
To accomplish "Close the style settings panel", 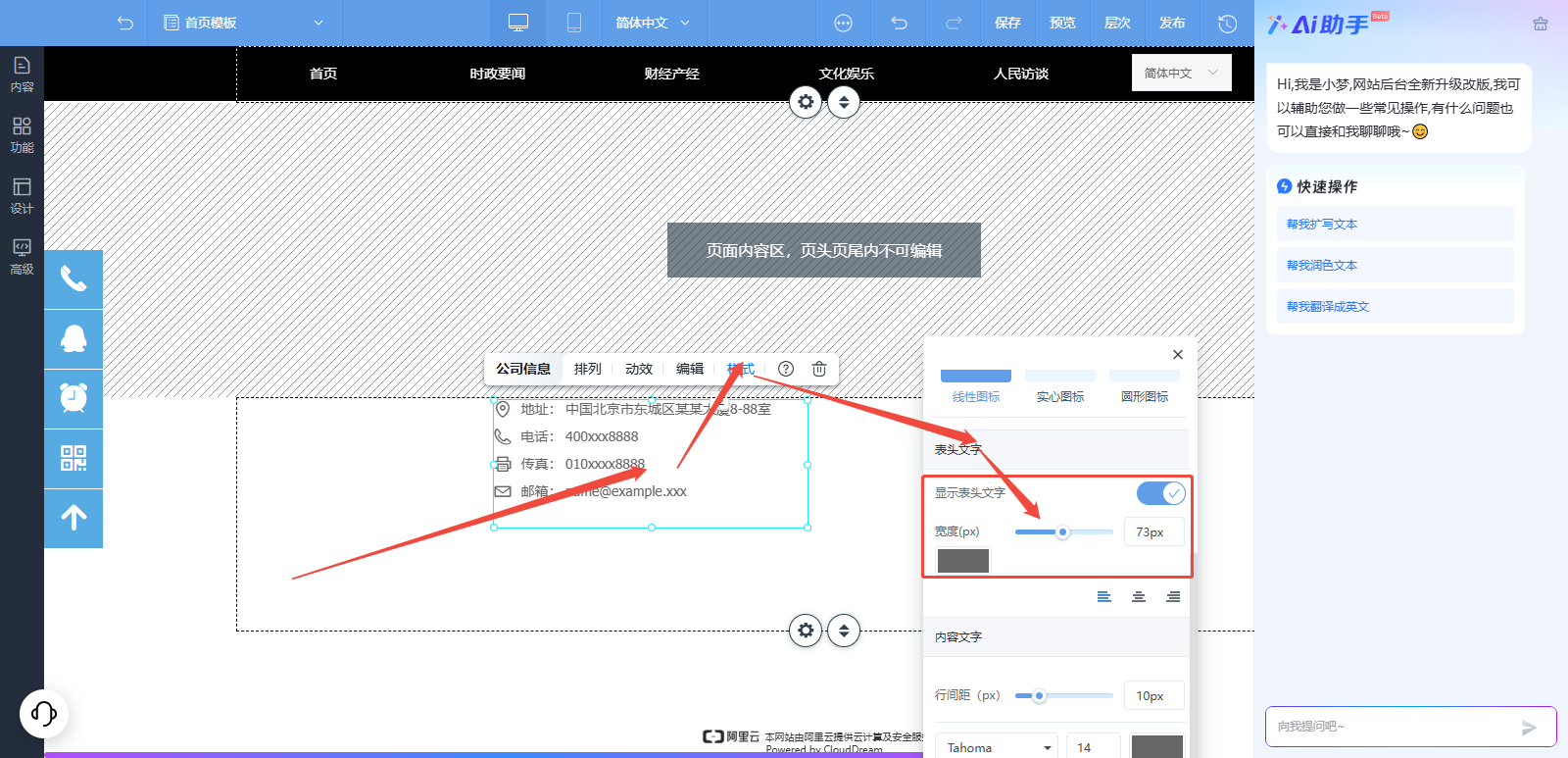I will coord(1178,354).
